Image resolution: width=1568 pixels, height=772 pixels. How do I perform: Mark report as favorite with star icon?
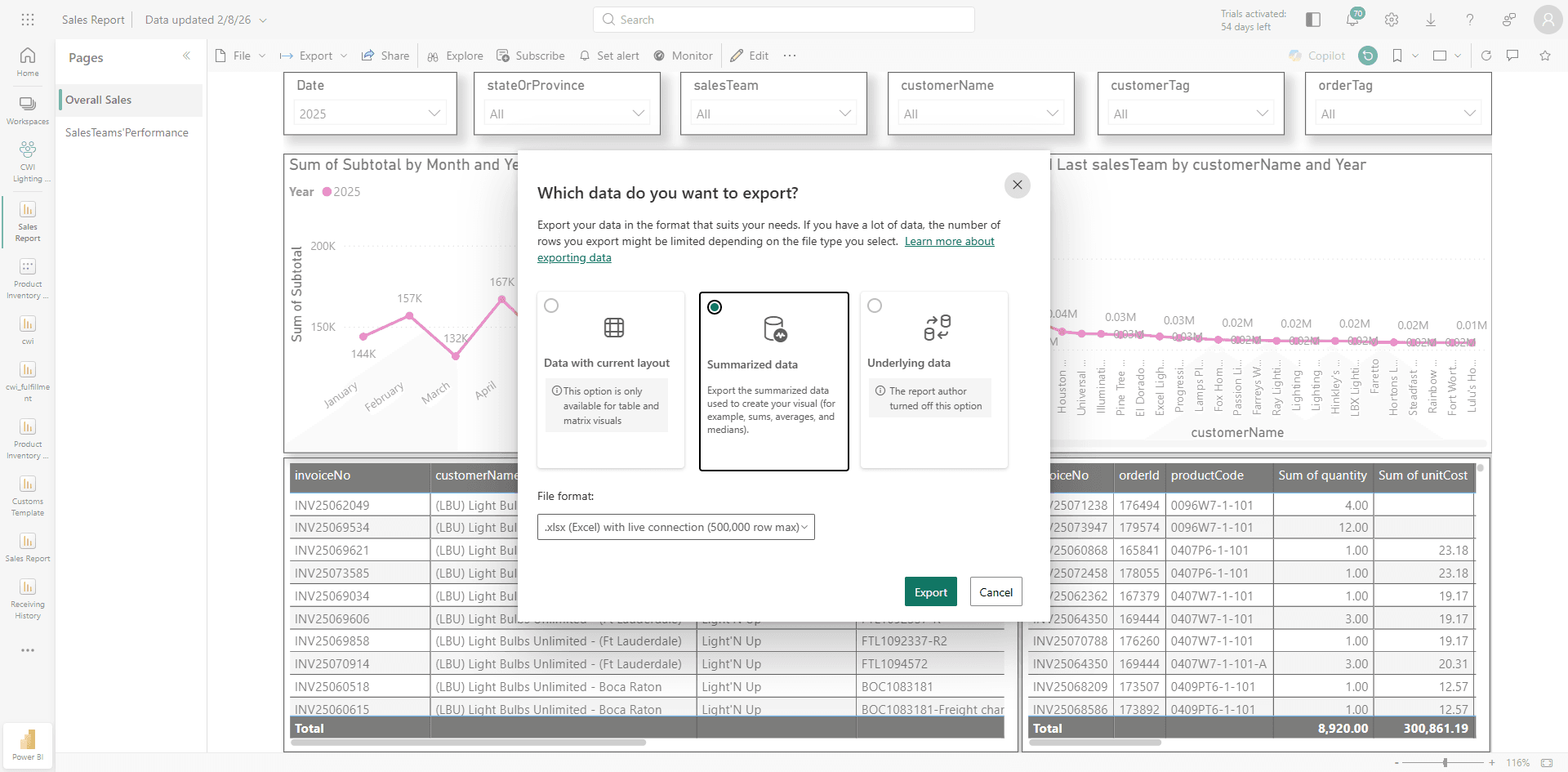point(1545,56)
